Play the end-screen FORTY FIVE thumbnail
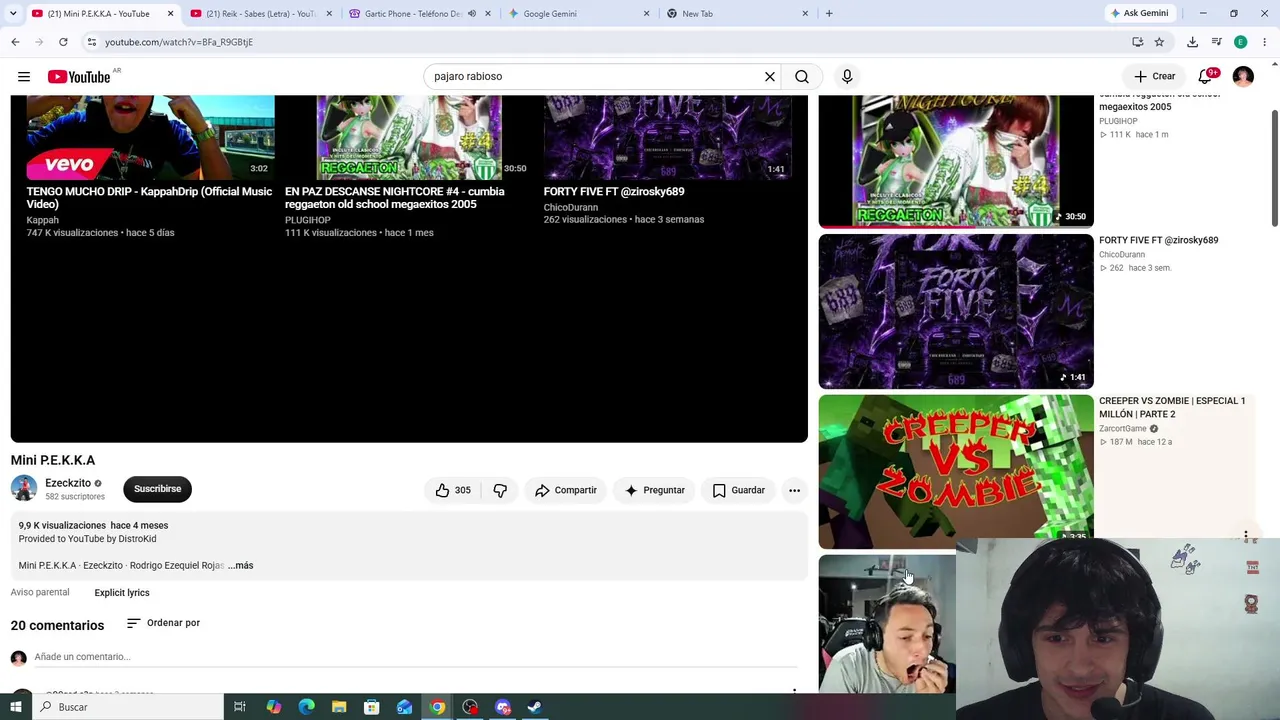 click(667, 138)
